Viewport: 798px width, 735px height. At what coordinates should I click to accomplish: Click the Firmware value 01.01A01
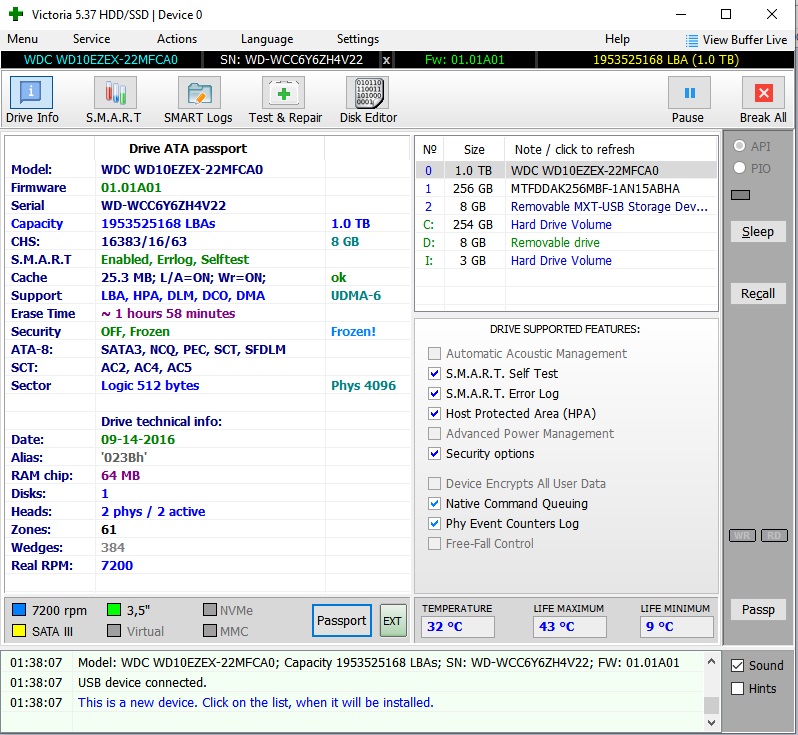point(131,188)
